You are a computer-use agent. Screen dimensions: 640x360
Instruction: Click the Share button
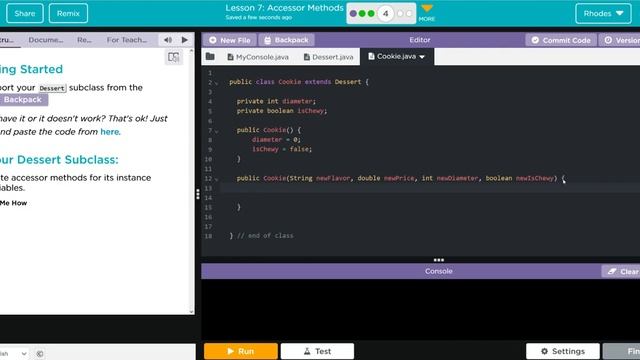[x=25, y=13]
